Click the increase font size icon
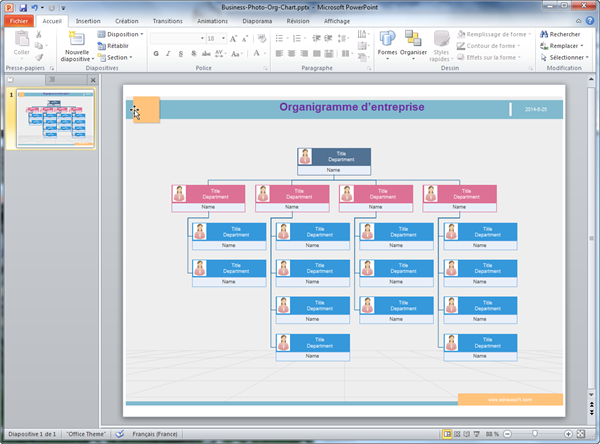Screen dimensions: 600x444 pos(235,38)
